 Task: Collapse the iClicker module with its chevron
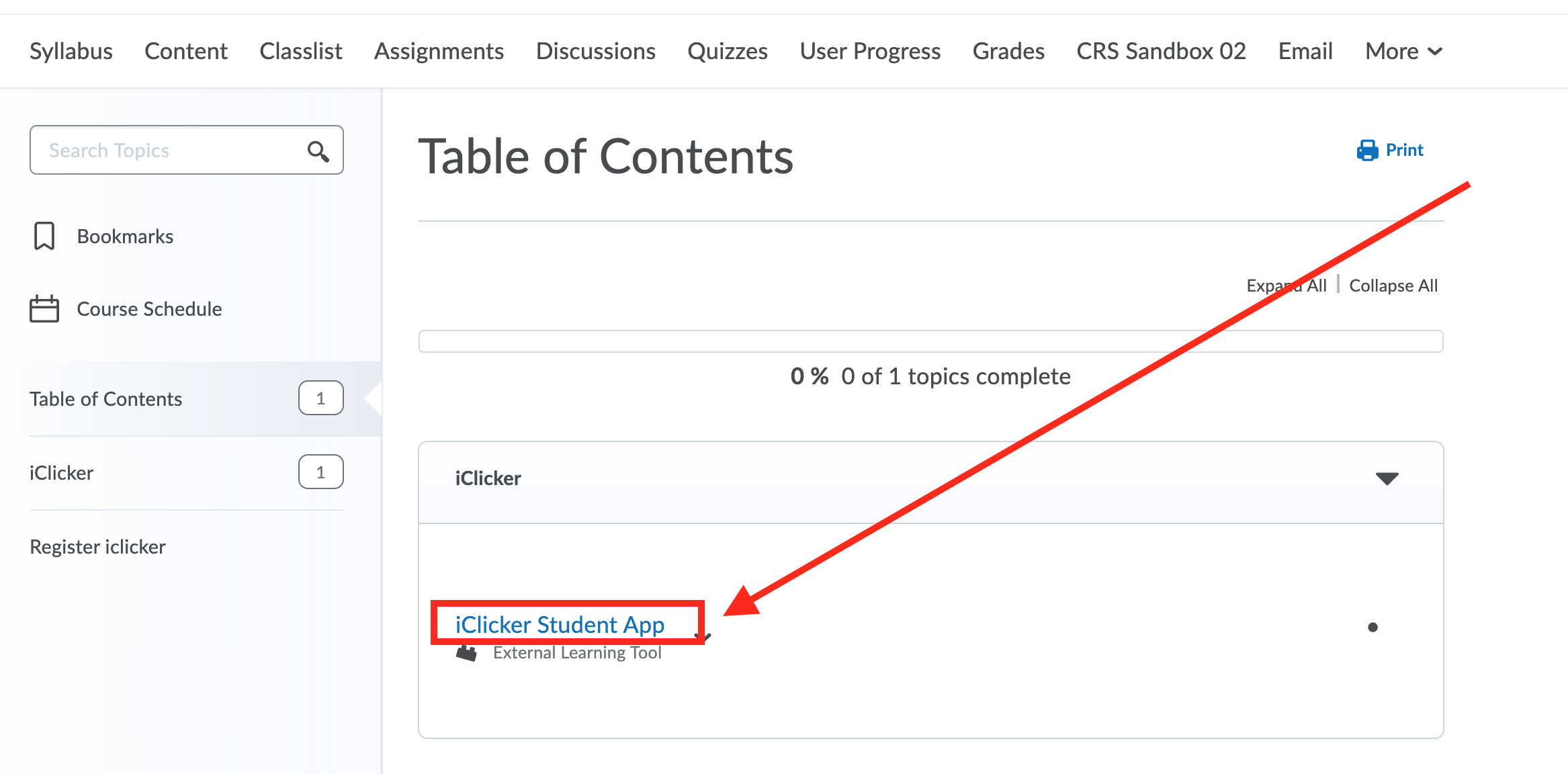click(1387, 478)
